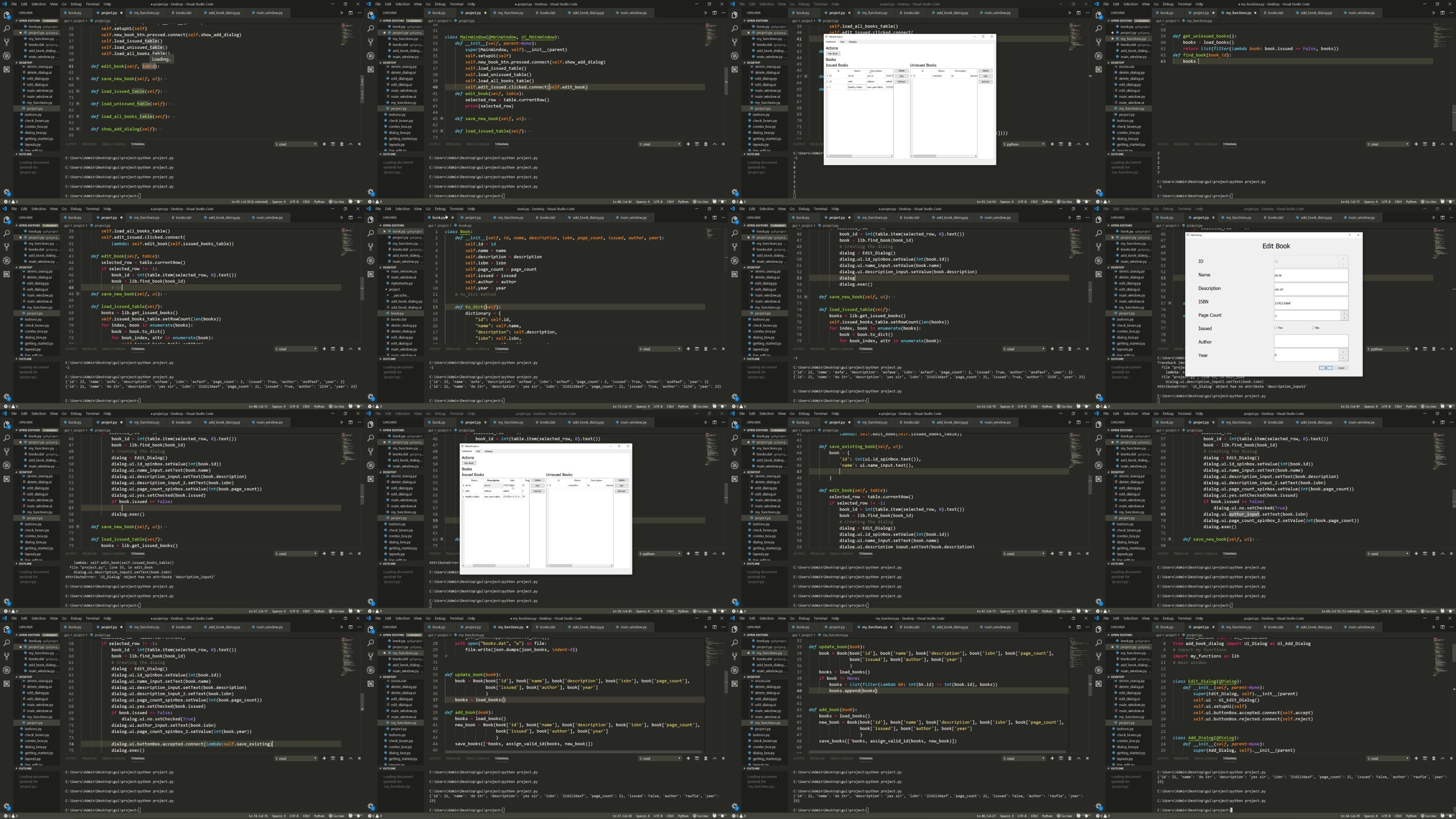Increase Page Count spinner in Edit Book

coord(1344,313)
